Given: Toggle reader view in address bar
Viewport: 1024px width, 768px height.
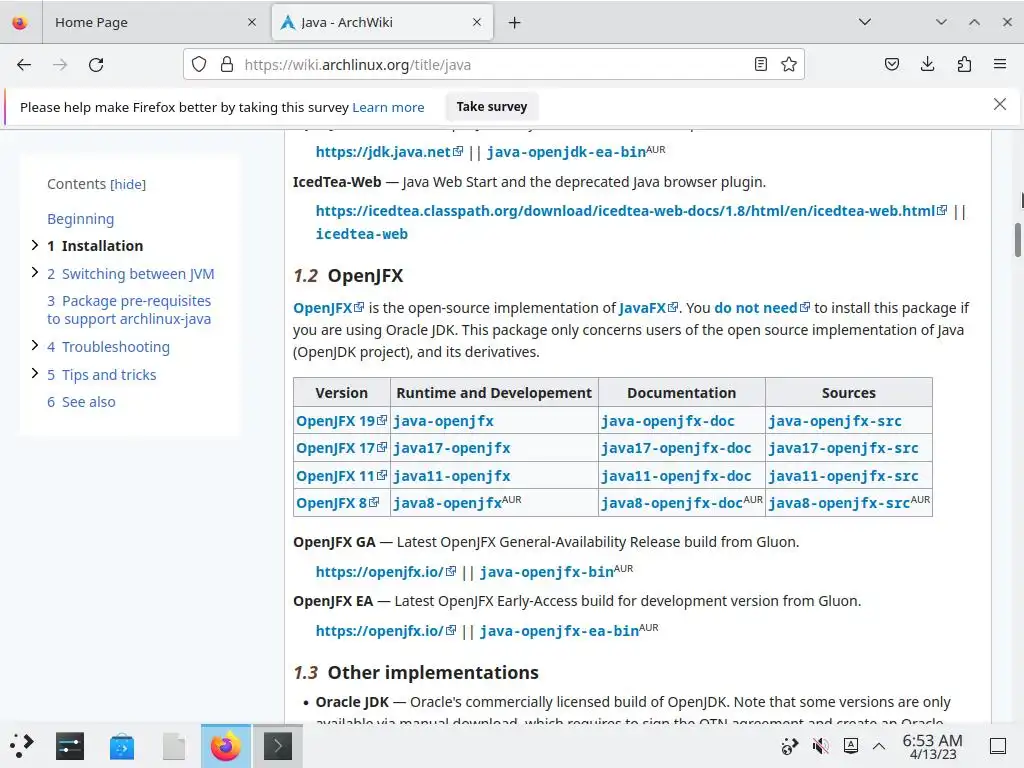Looking at the screenshot, I should (x=760, y=65).
